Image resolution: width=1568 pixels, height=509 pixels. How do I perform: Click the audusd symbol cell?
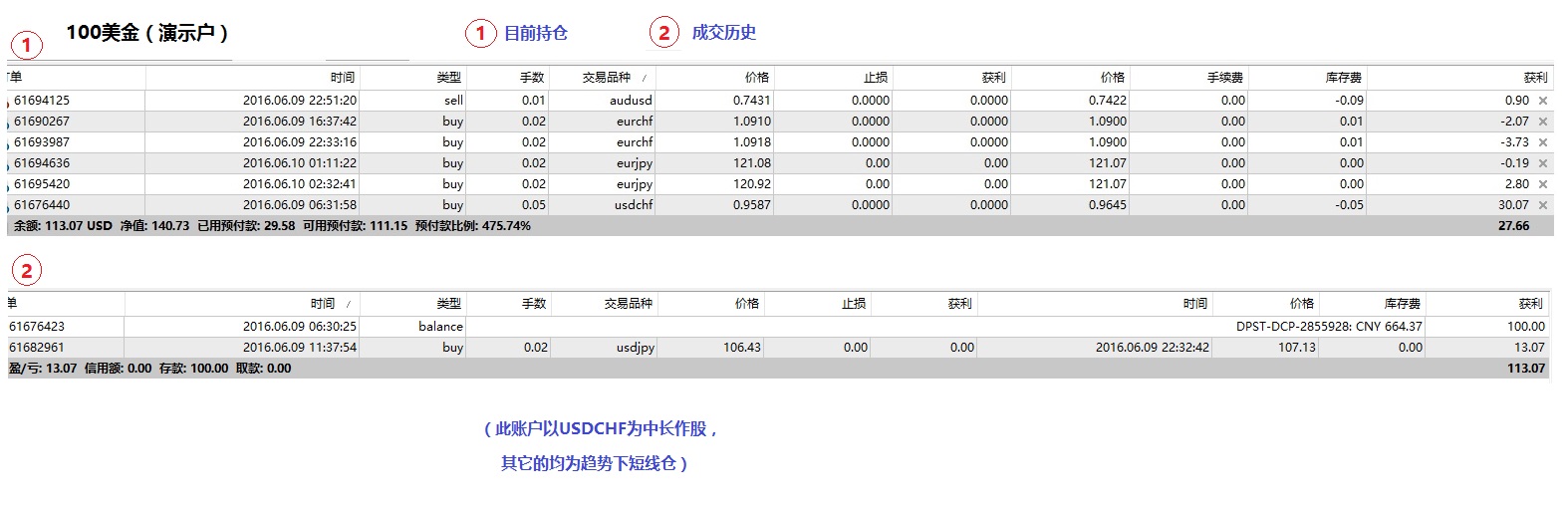pos(631,101)
